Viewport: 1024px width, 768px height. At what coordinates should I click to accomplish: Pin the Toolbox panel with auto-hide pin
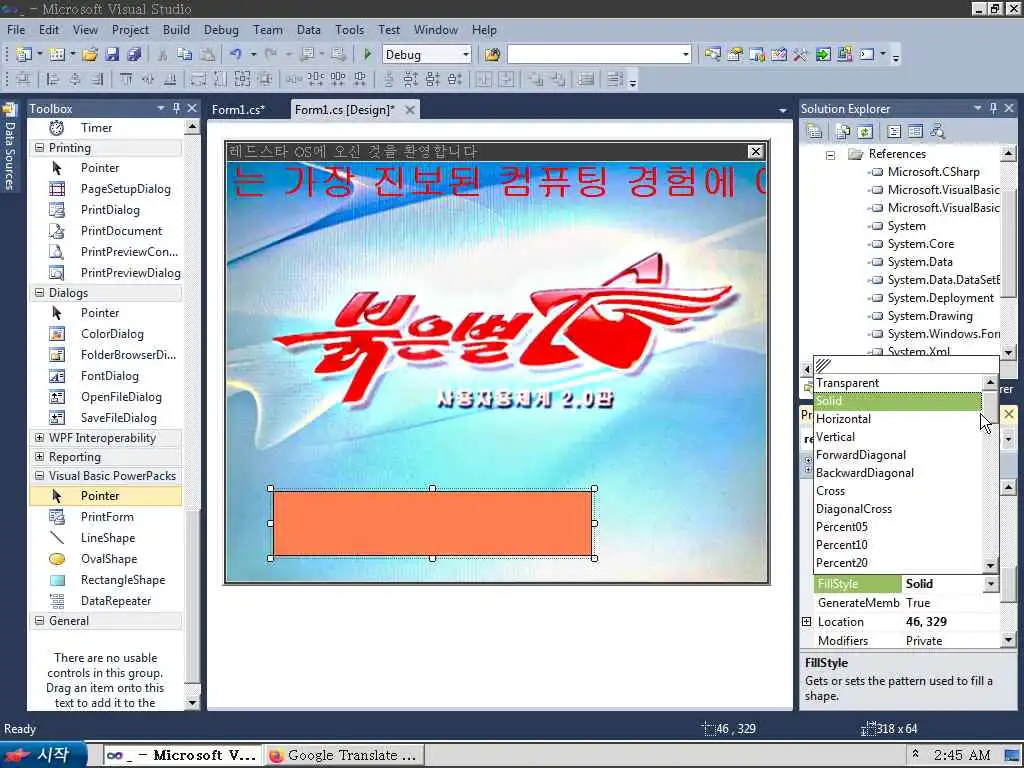pyautogui.click(x=176, y=108)
